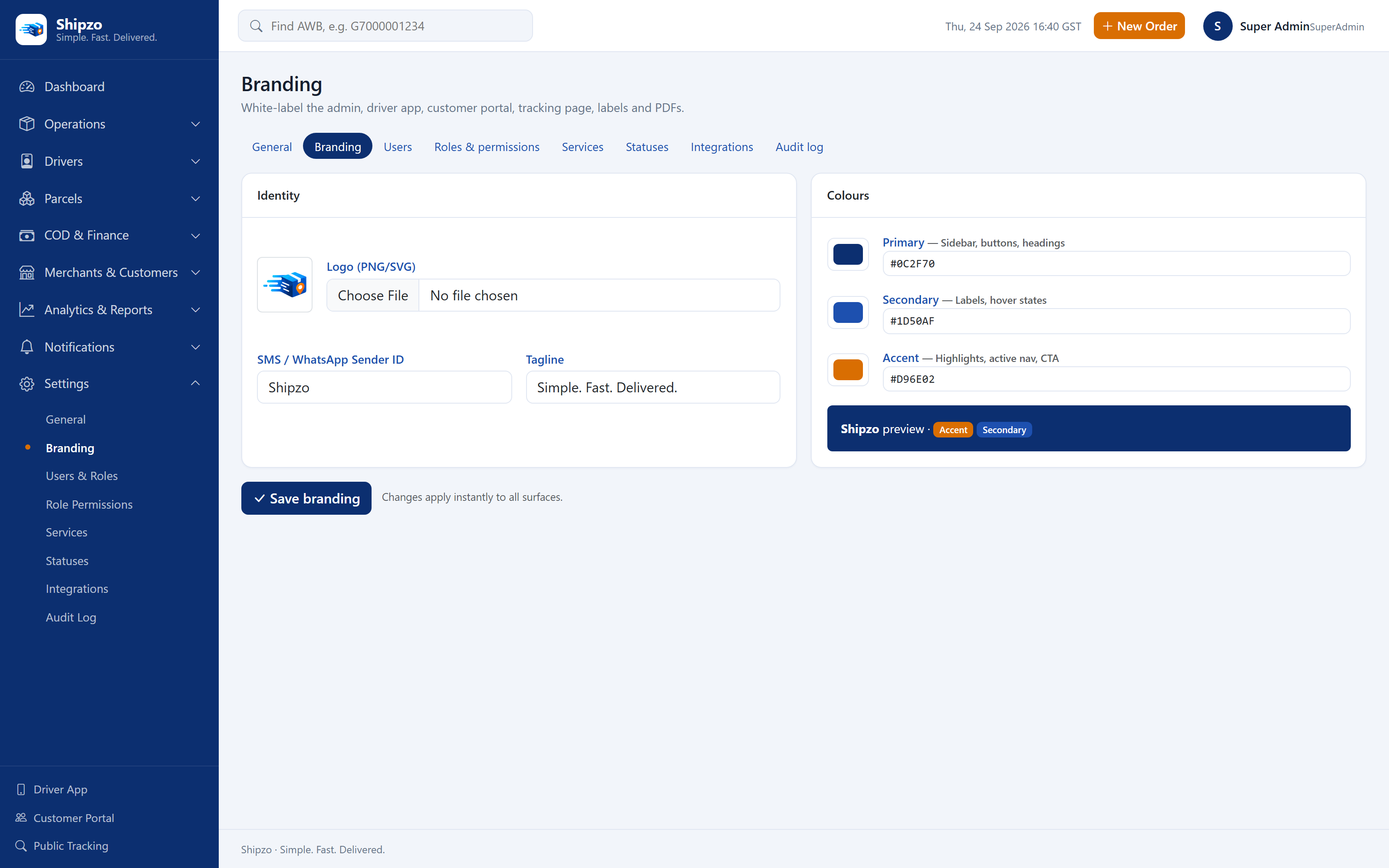Click the Super Admin avatar circle
The height and width of the screenshot is (868, 1389).
pos(1218,26)
